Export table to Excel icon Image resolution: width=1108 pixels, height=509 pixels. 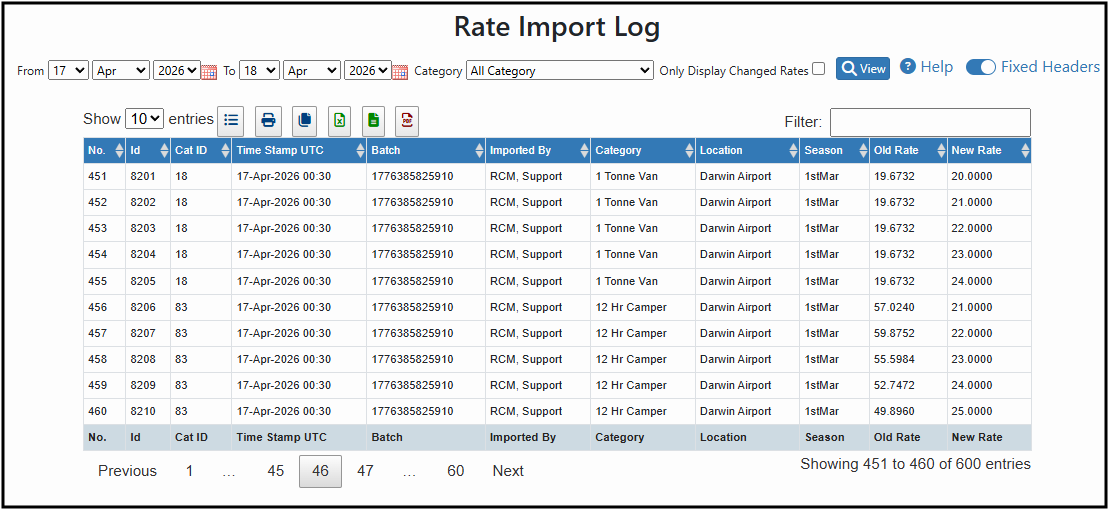tap(340, 120)
